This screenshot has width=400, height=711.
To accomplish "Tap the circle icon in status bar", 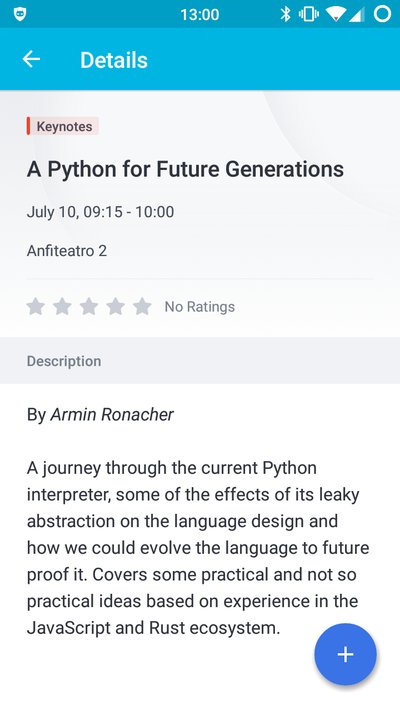I will (382, 14).
